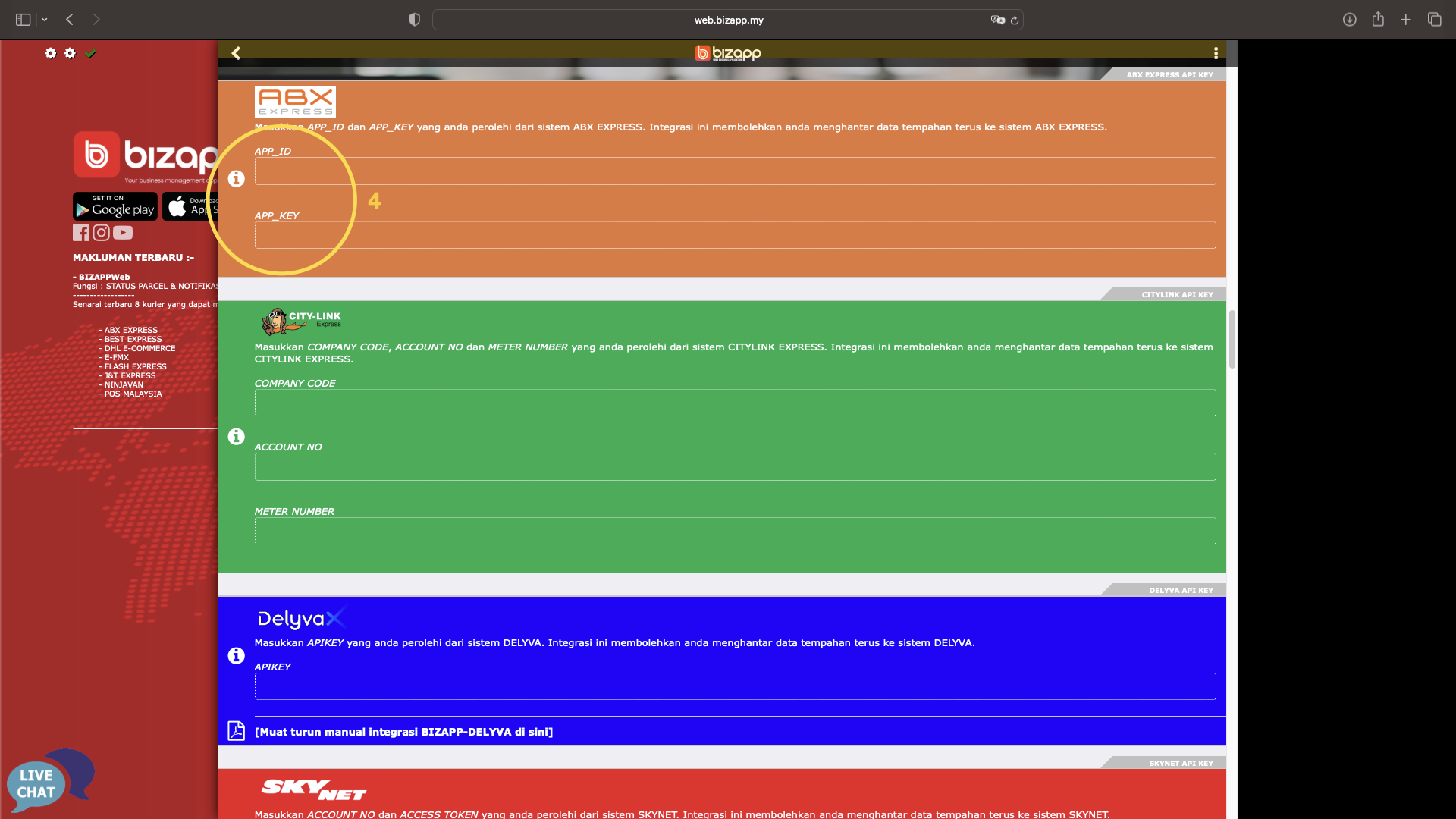Select 'FLASH EXPRESS' in courier list
Screen dimensions: 1456x819
(135, 367)
